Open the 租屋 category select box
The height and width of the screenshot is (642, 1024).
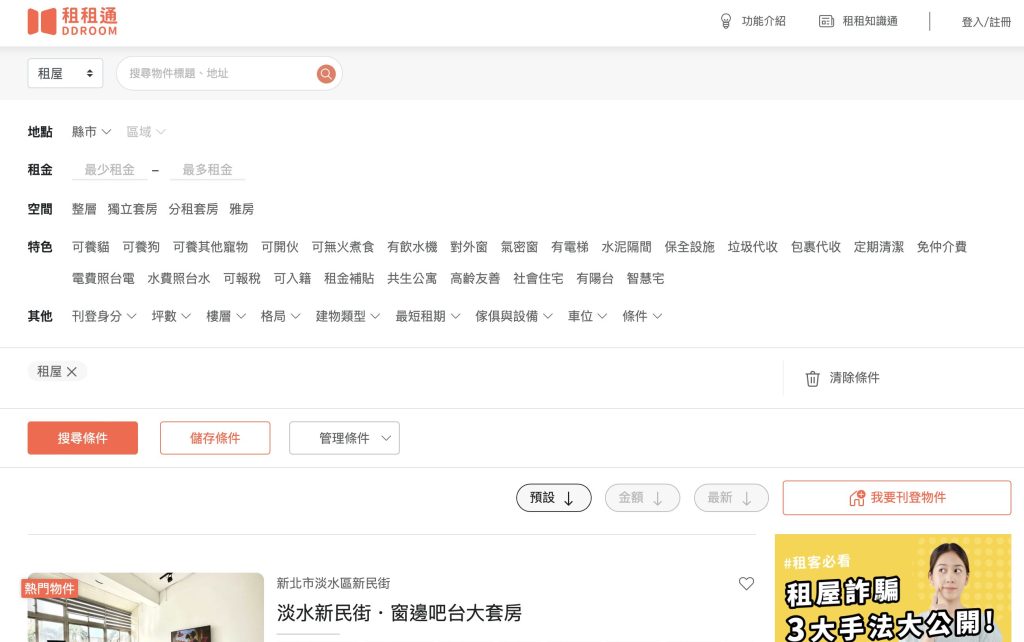[x=65, y=74]
